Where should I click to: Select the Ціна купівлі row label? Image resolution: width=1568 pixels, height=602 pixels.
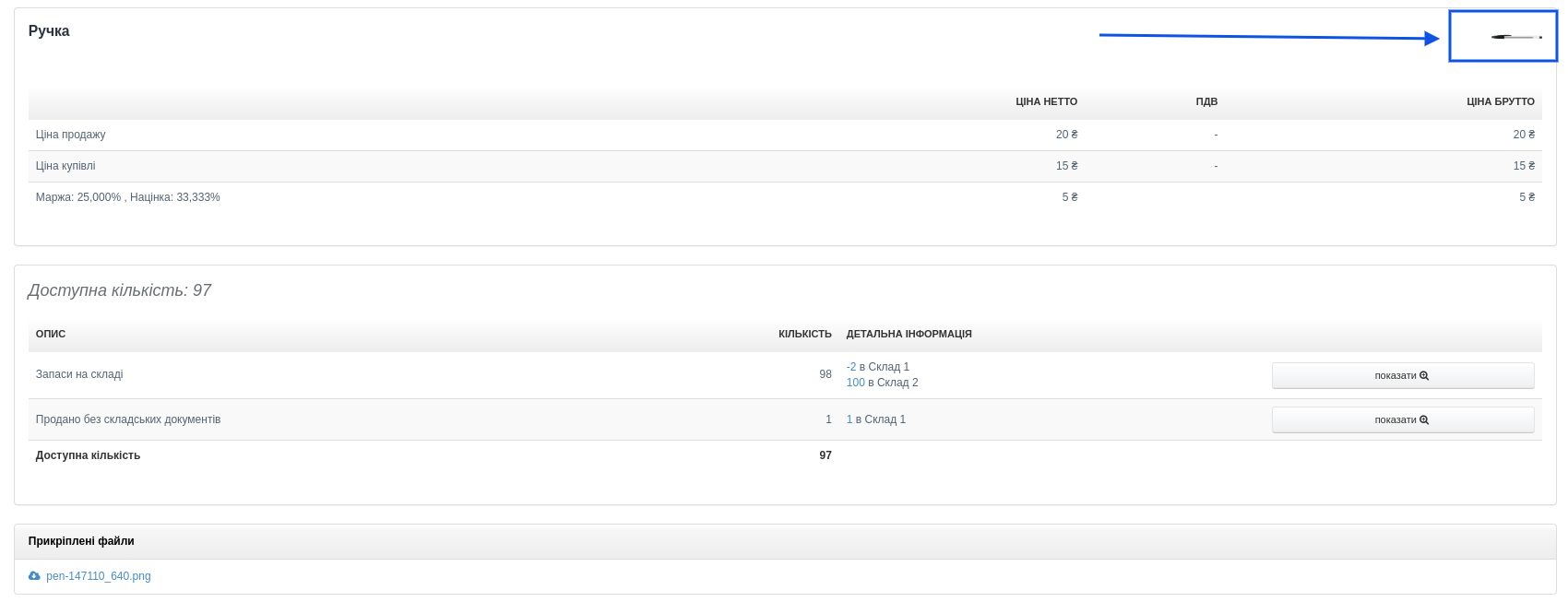(x=65, y=166)
